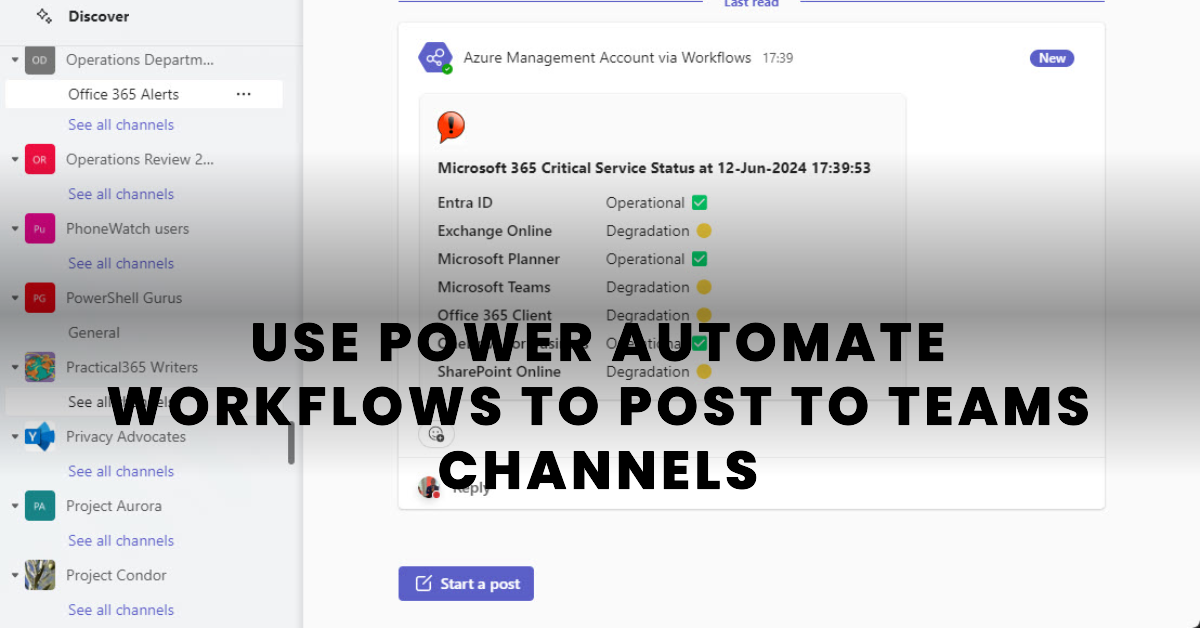Click the Microsoft Planner green checkmark
Image resolution: width=1200 pixels, height=628 pixels.
pos(700,259)
